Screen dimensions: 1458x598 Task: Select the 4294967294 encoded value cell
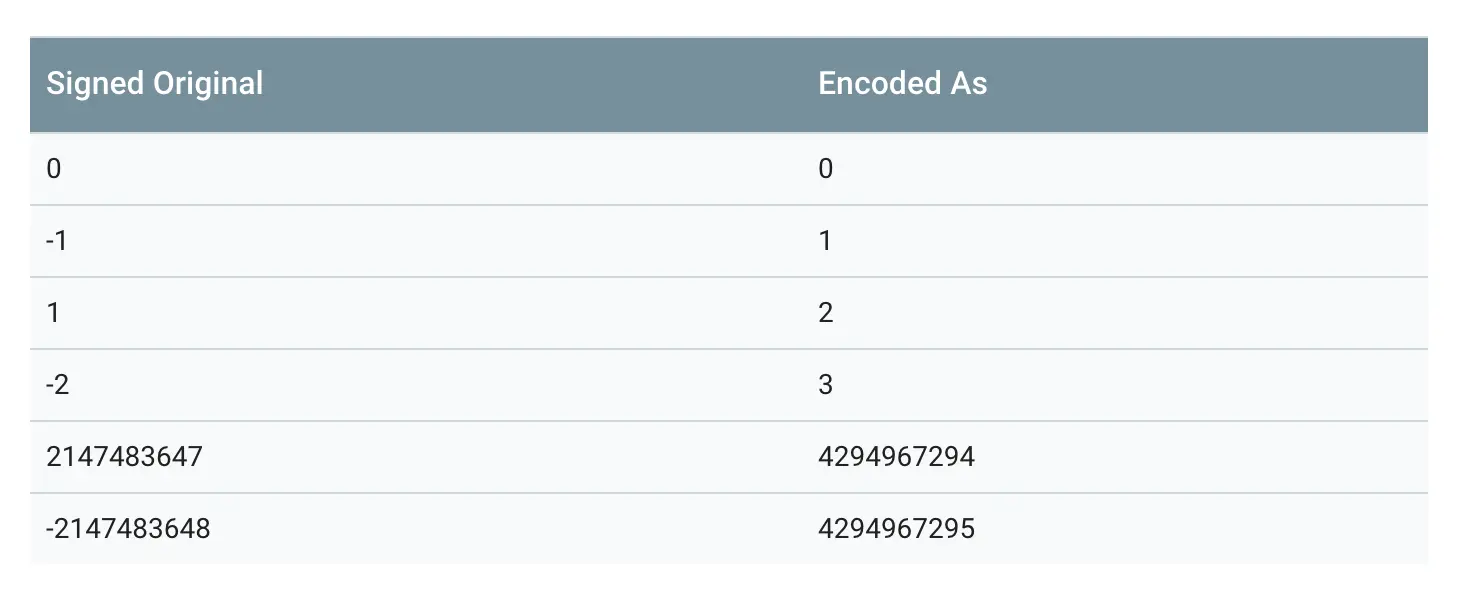[896, 457]
